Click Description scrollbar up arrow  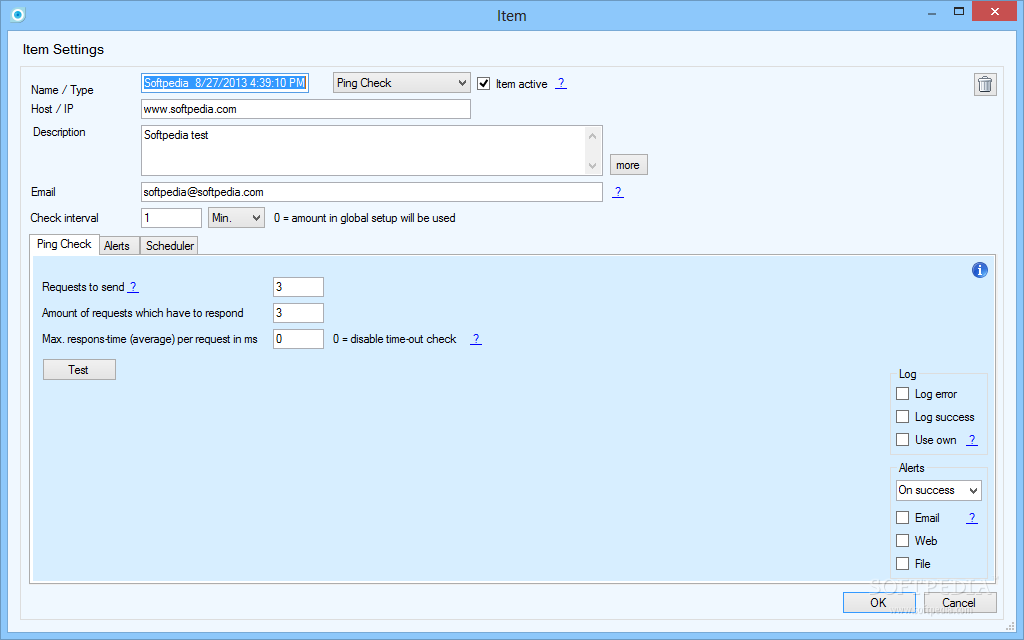(592, 136)
